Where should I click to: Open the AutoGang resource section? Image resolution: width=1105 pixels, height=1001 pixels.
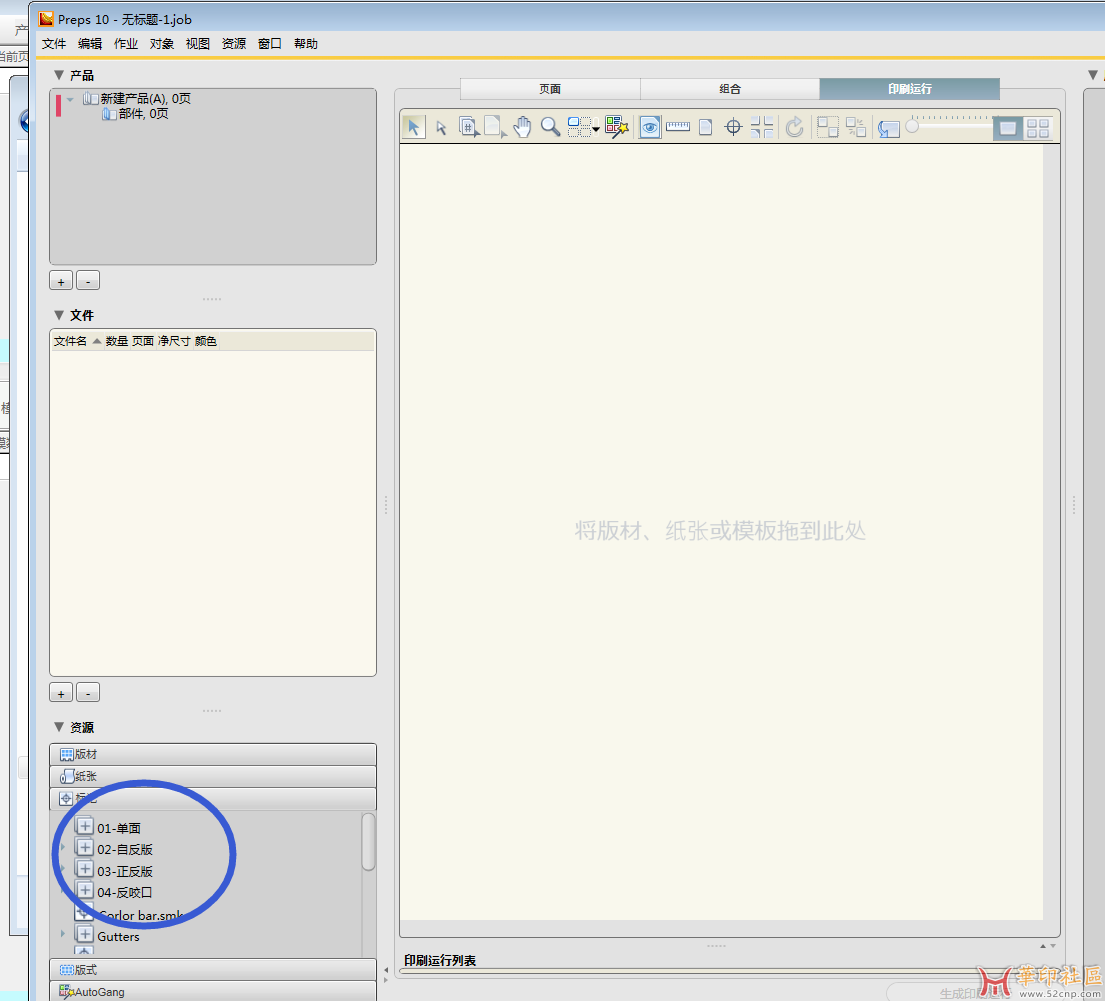point(213,991)
